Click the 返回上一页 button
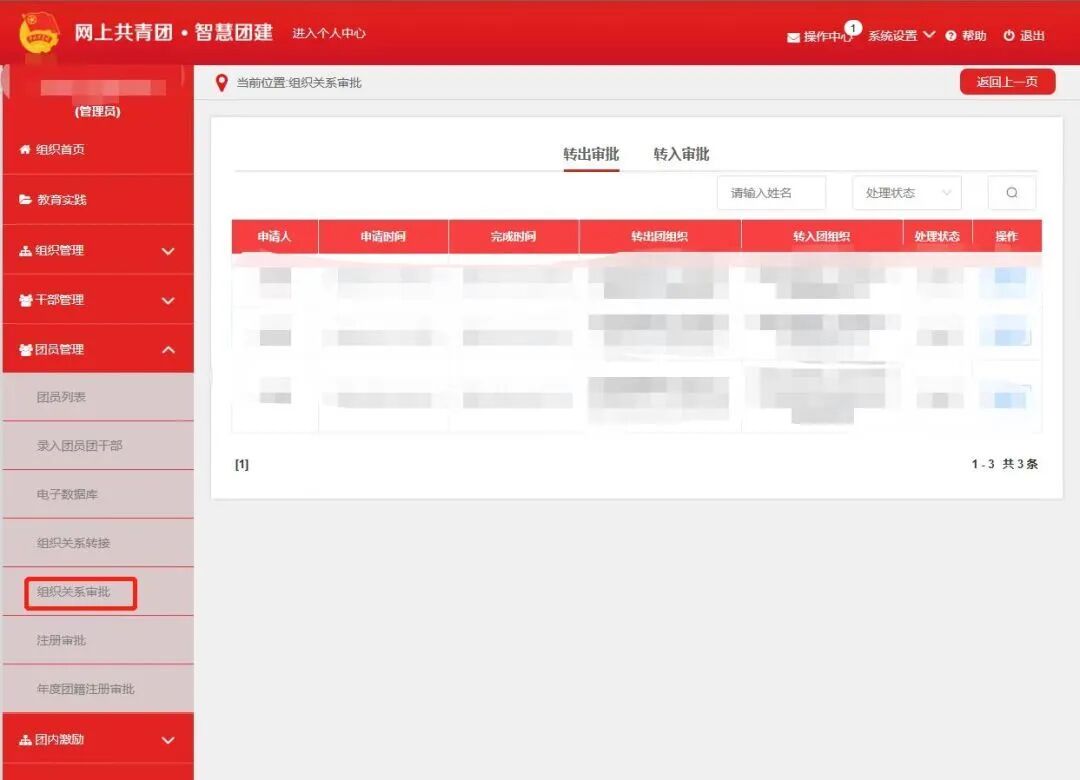The height and width of the screenshot is (780, 1080). pos(1007,82)
